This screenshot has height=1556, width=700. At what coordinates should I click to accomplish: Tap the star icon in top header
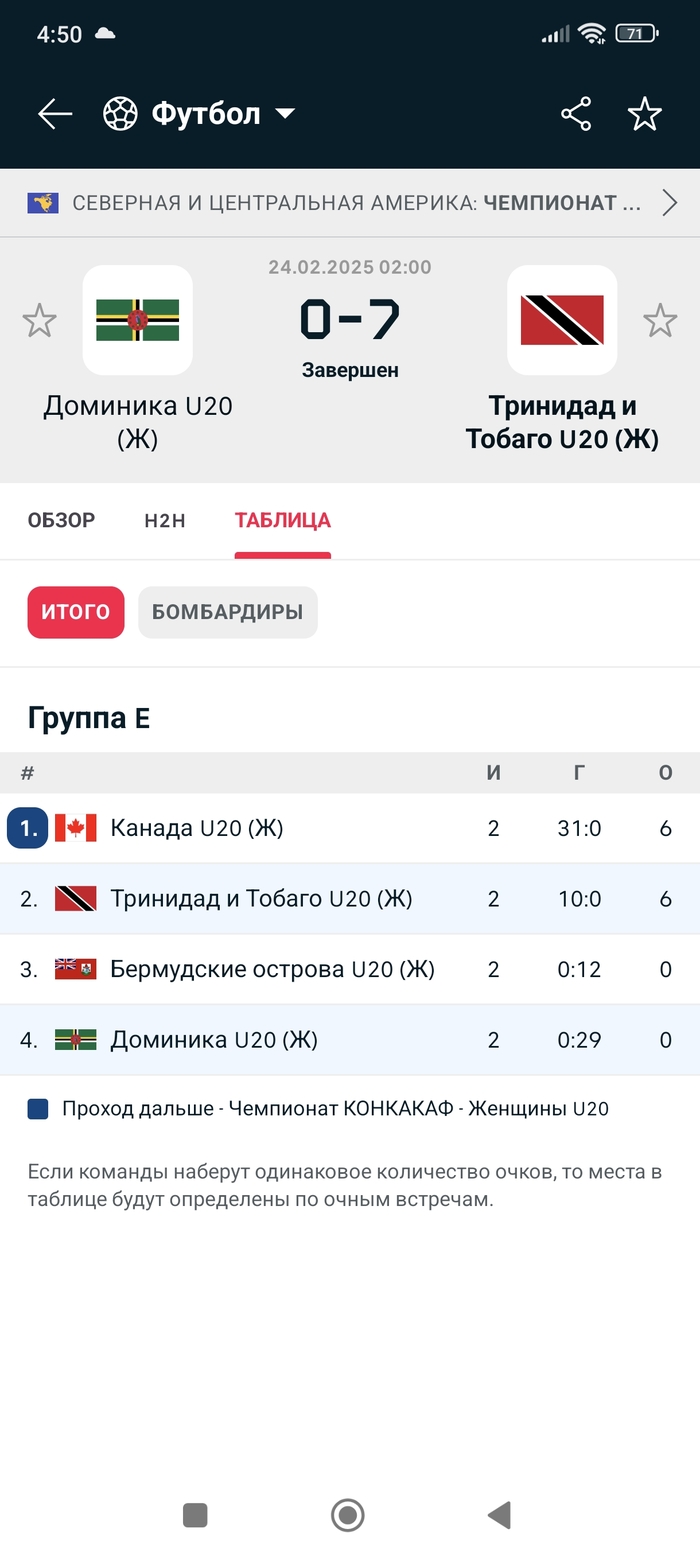pos(645,114)
